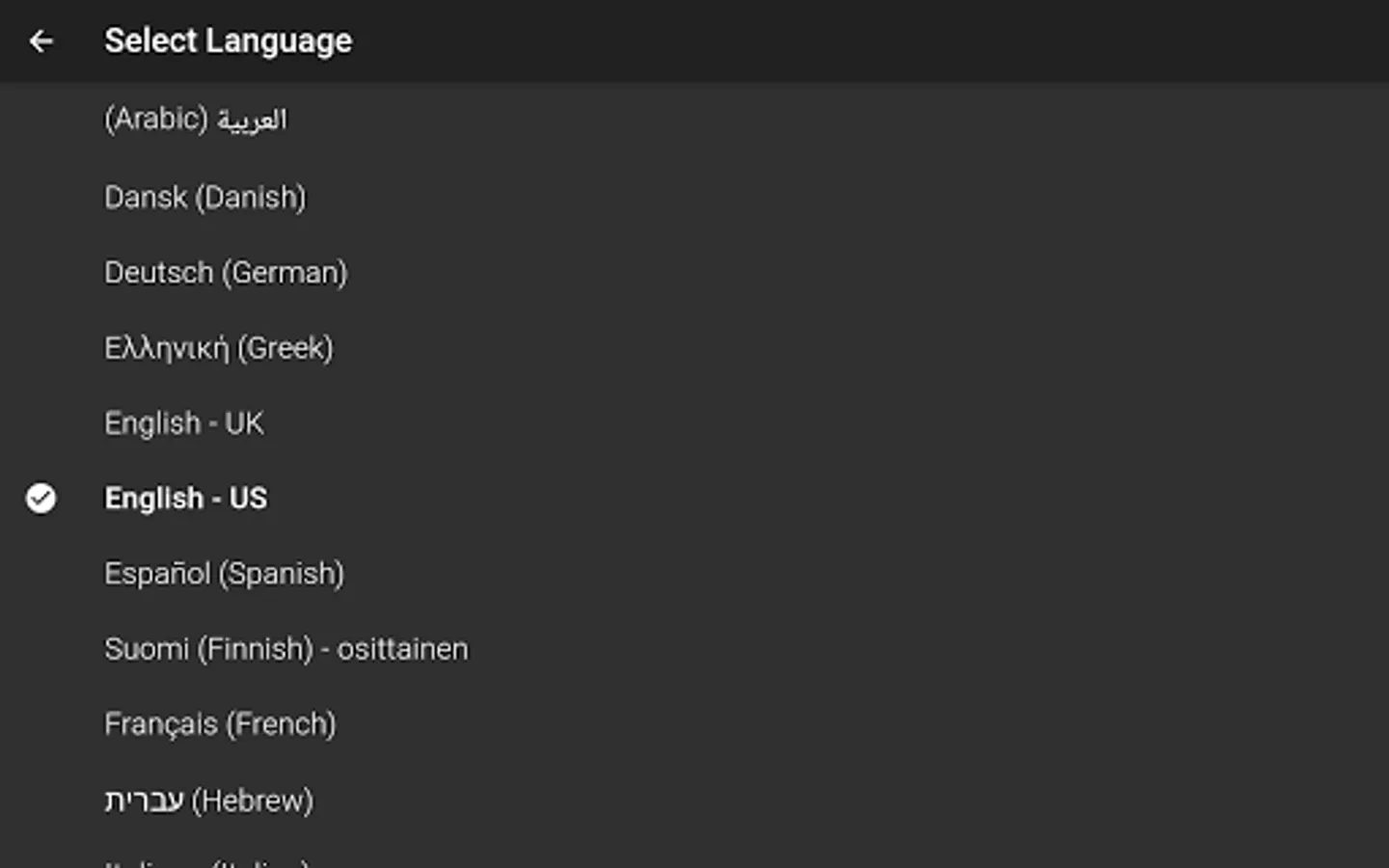Choose Español (Spanish) language

[224, 574]
